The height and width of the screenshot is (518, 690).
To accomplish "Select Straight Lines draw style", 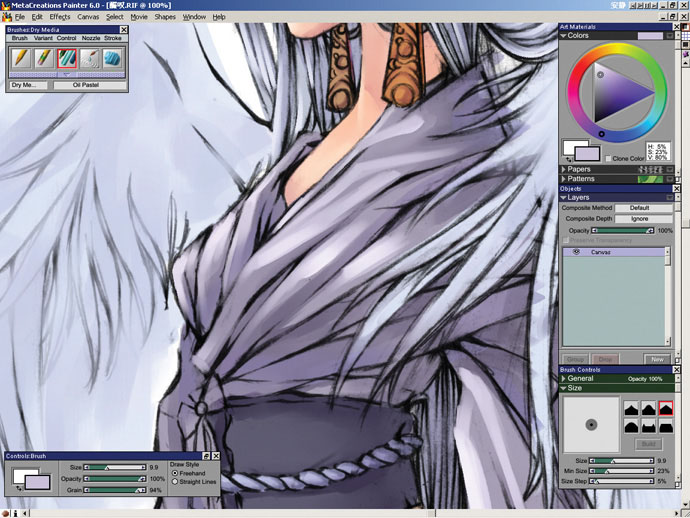I will tap(175, 482).
